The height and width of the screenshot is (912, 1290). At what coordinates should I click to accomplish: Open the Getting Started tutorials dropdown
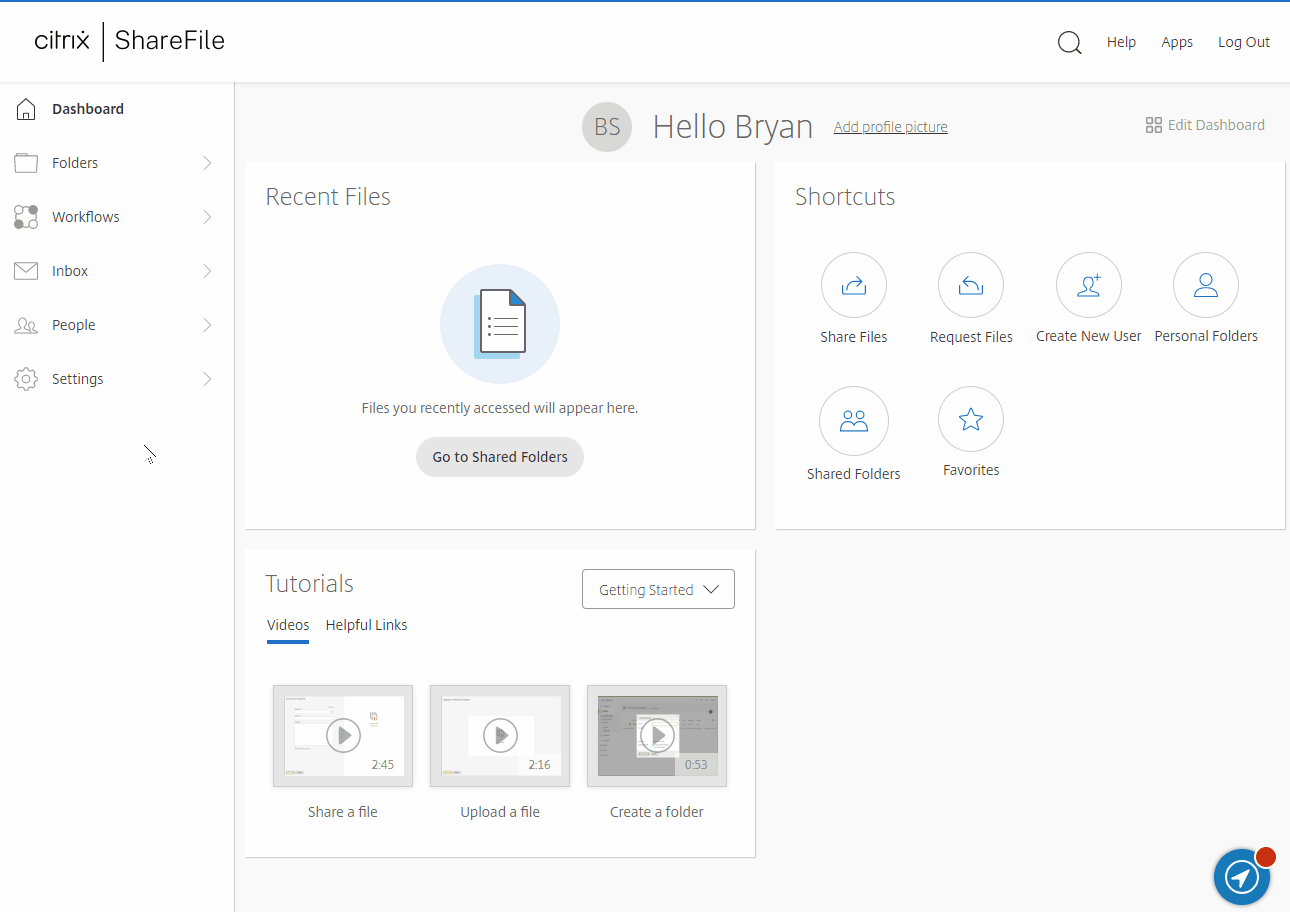point(658,589)
